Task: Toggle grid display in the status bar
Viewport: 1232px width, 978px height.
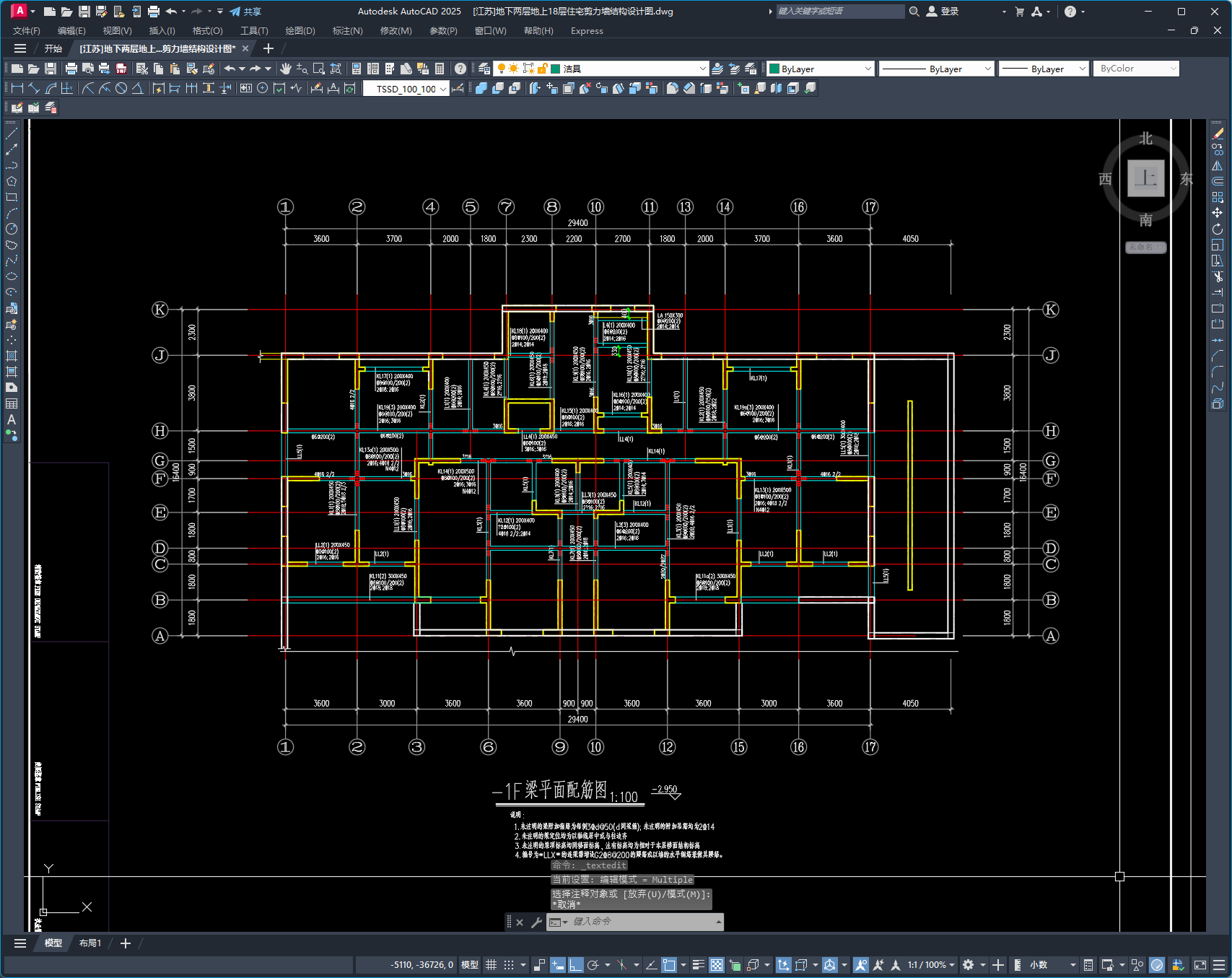Action: (x=492, y=965)
